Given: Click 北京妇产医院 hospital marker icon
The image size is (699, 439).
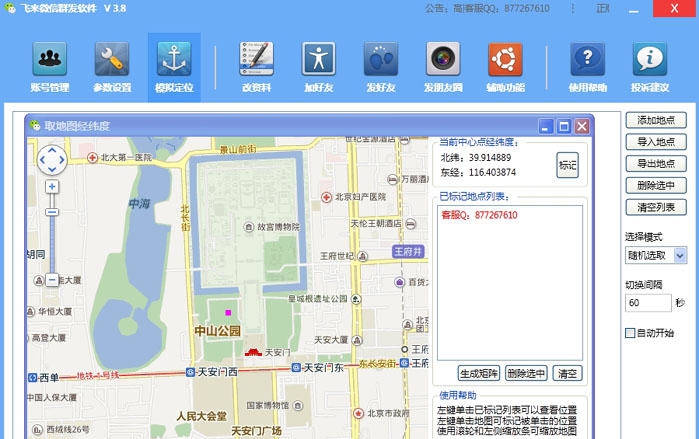Looking at the screenshot, I should tap(326, 197).
